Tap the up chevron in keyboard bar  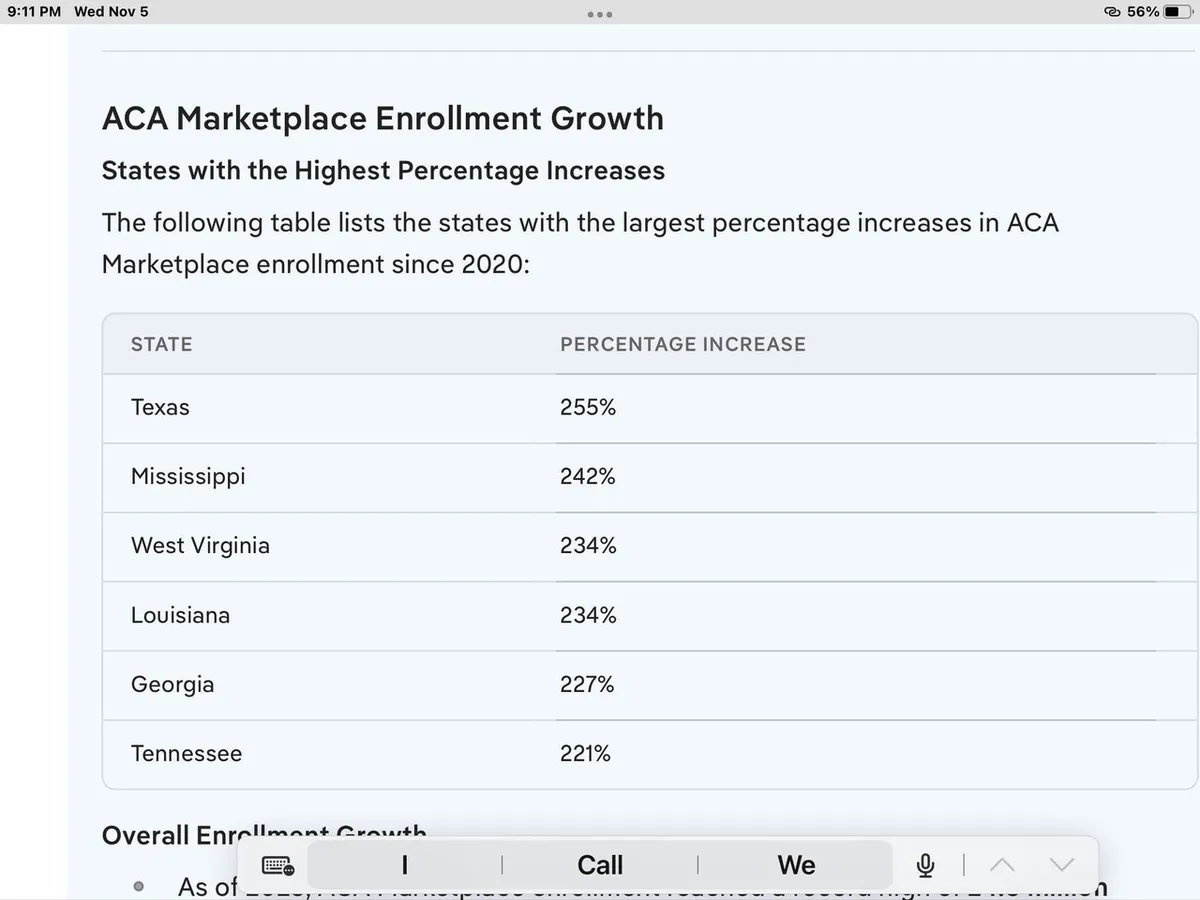[x=1002, y=865]
